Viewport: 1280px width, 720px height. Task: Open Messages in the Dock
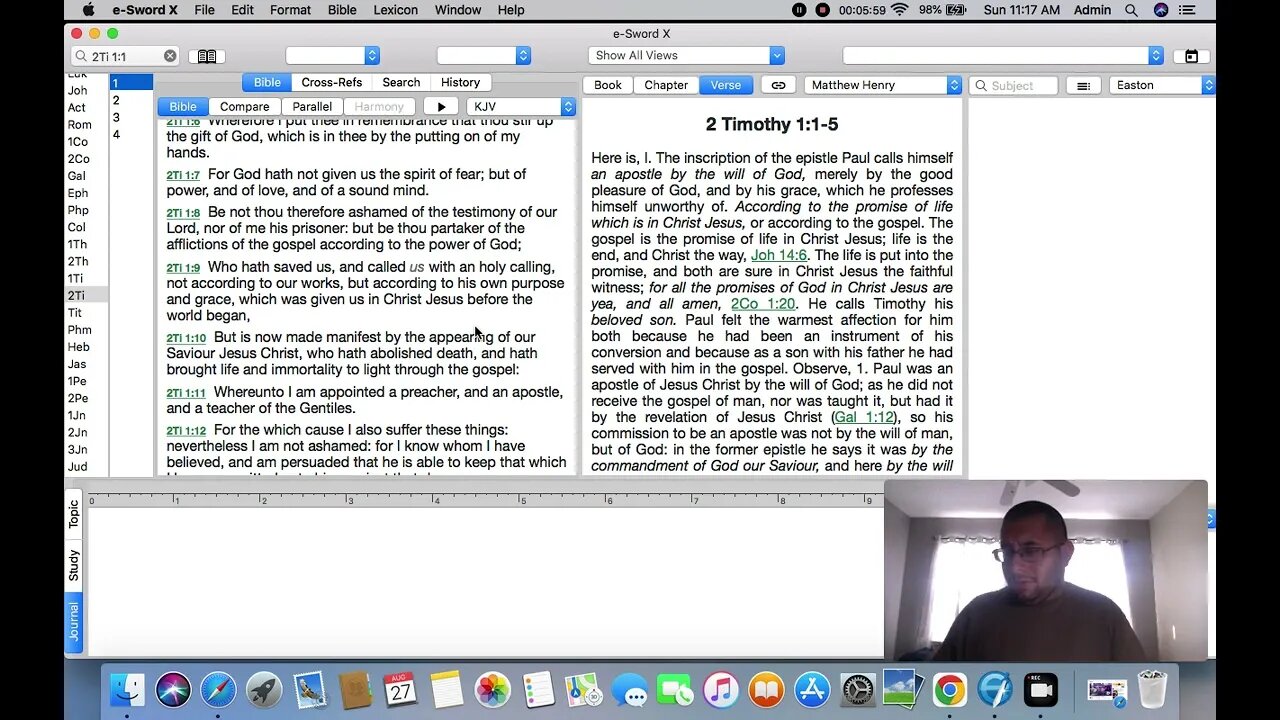[630, 690]
